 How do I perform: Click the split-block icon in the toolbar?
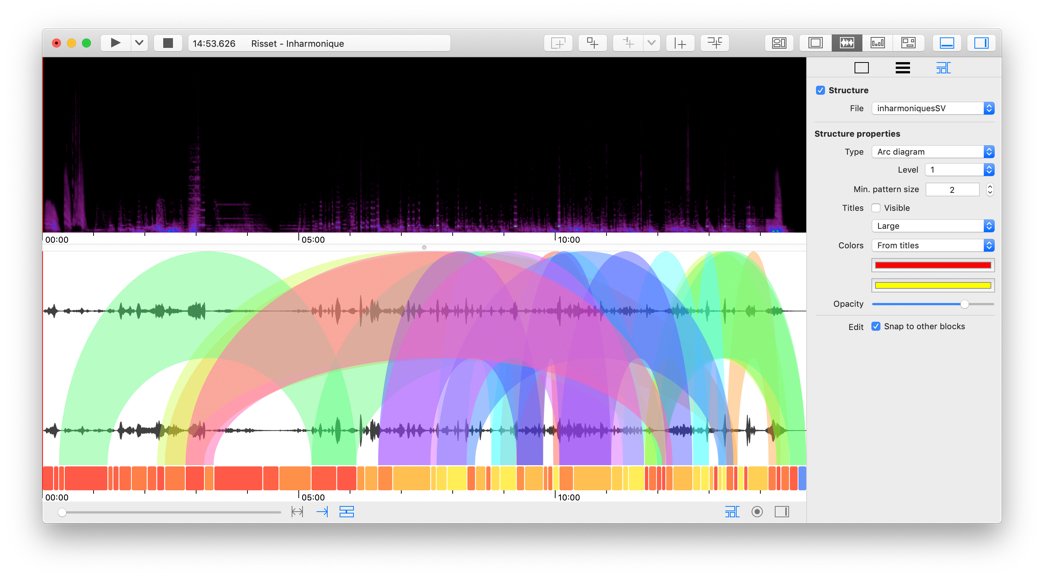[714, 43]
